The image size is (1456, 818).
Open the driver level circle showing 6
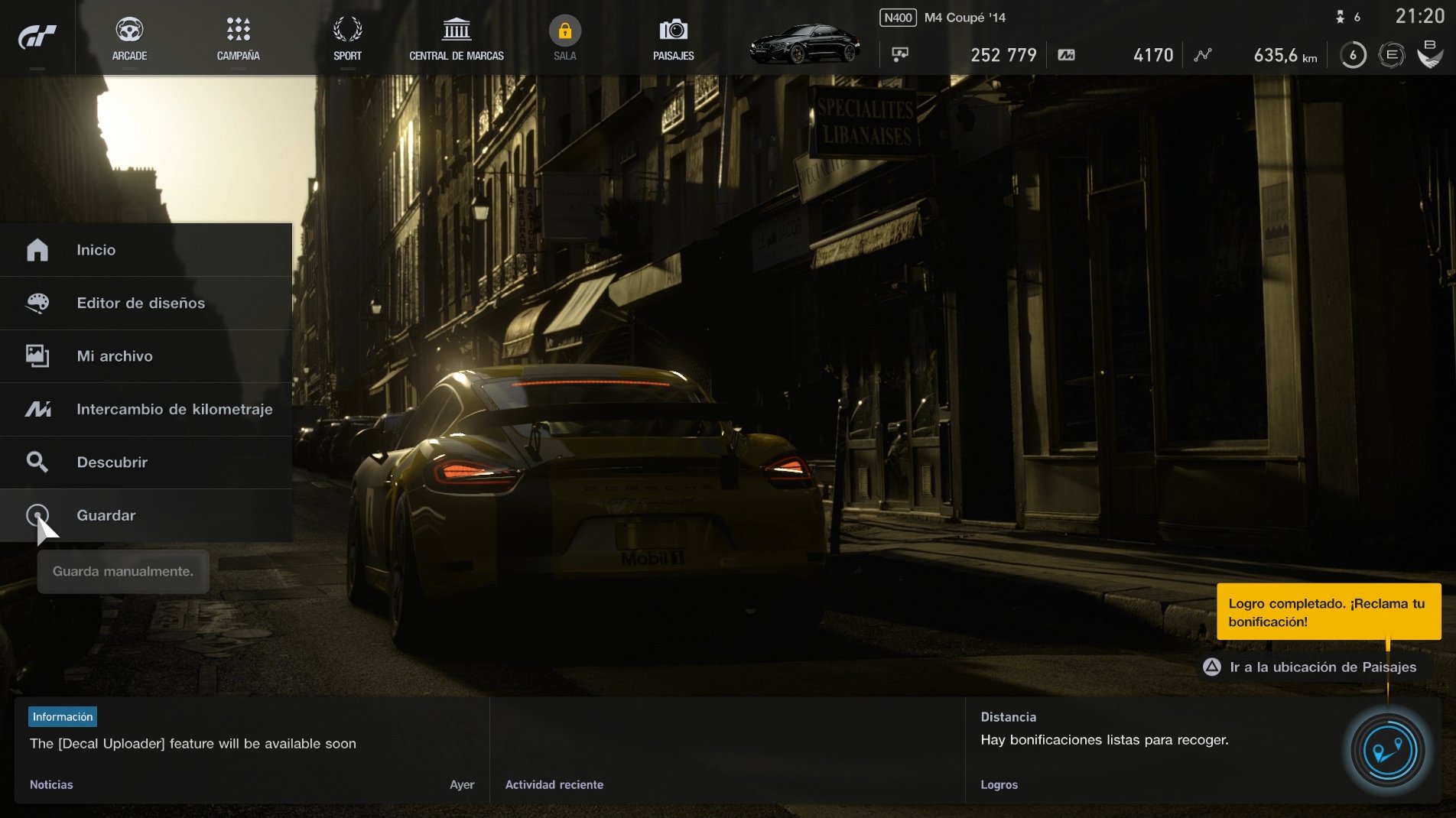(1352, 54)
